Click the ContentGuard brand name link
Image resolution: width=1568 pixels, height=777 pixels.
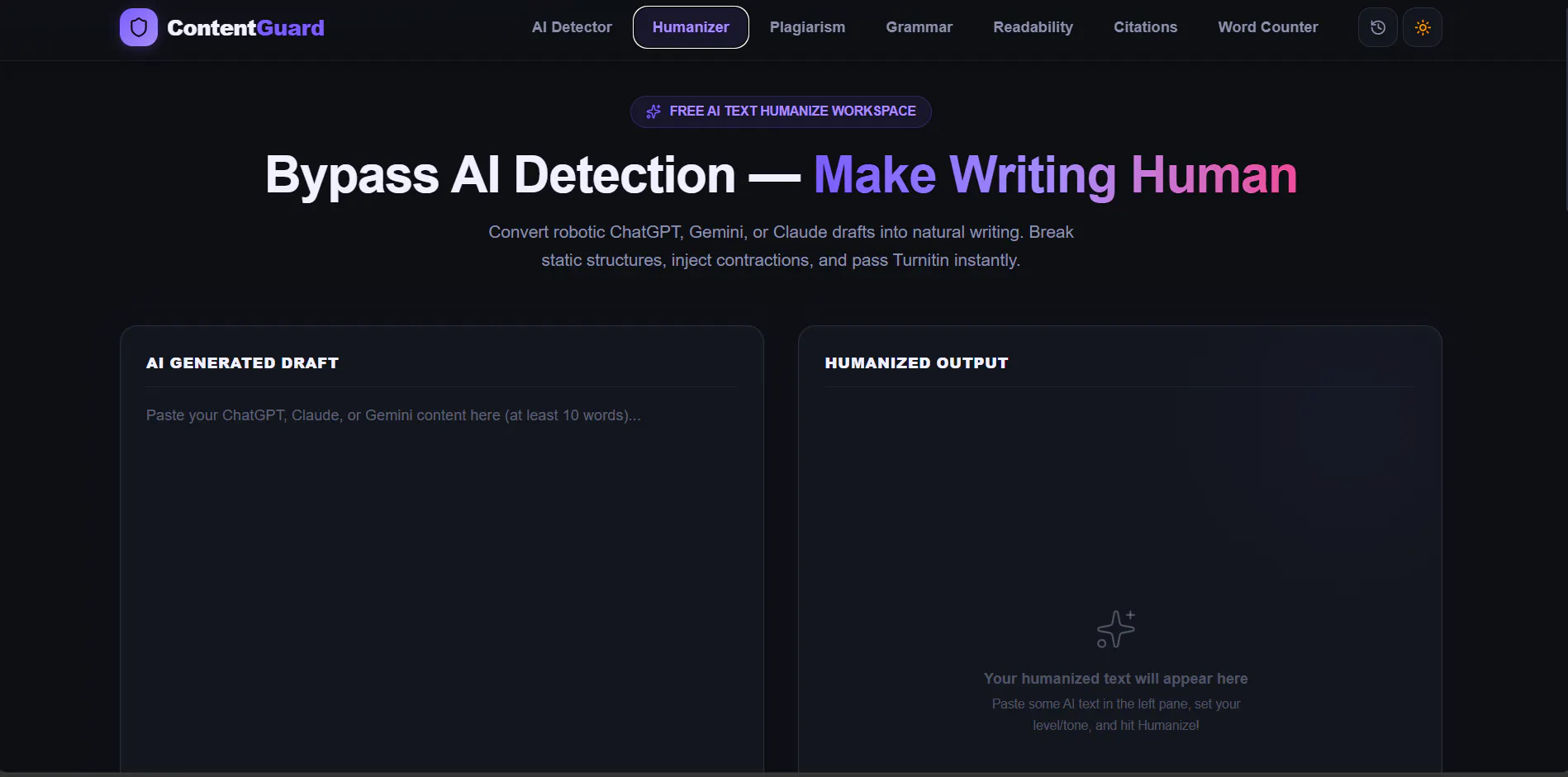245,28
